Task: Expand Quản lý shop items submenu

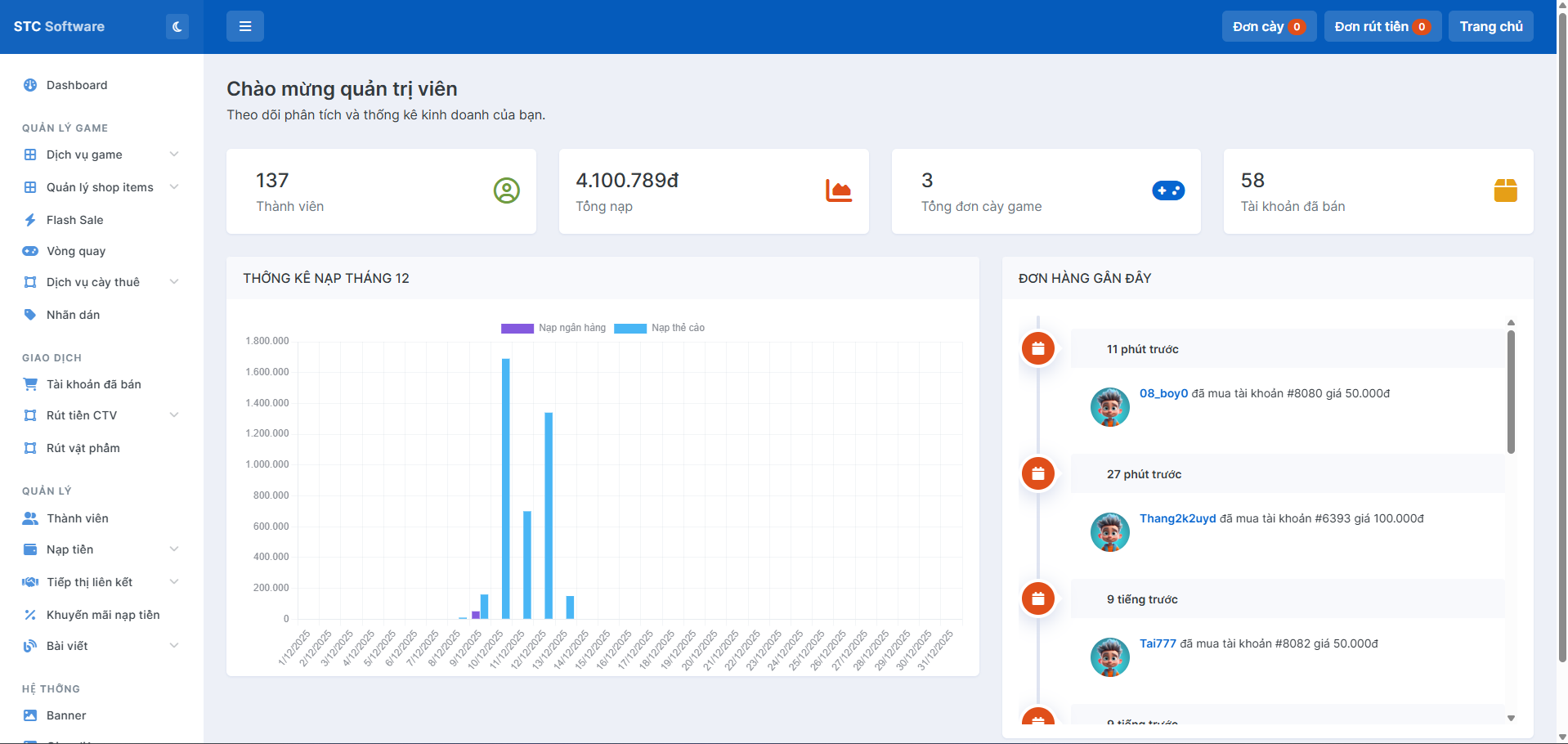Action: coord(100,187)
